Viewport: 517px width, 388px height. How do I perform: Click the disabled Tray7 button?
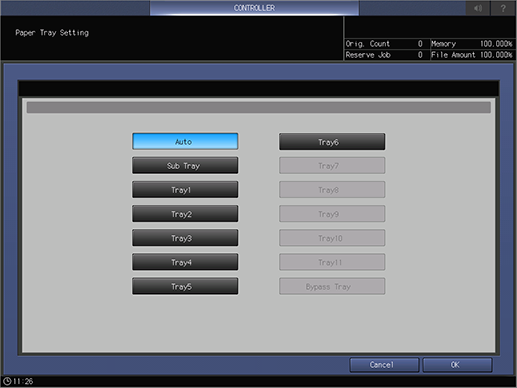point(332,165)
